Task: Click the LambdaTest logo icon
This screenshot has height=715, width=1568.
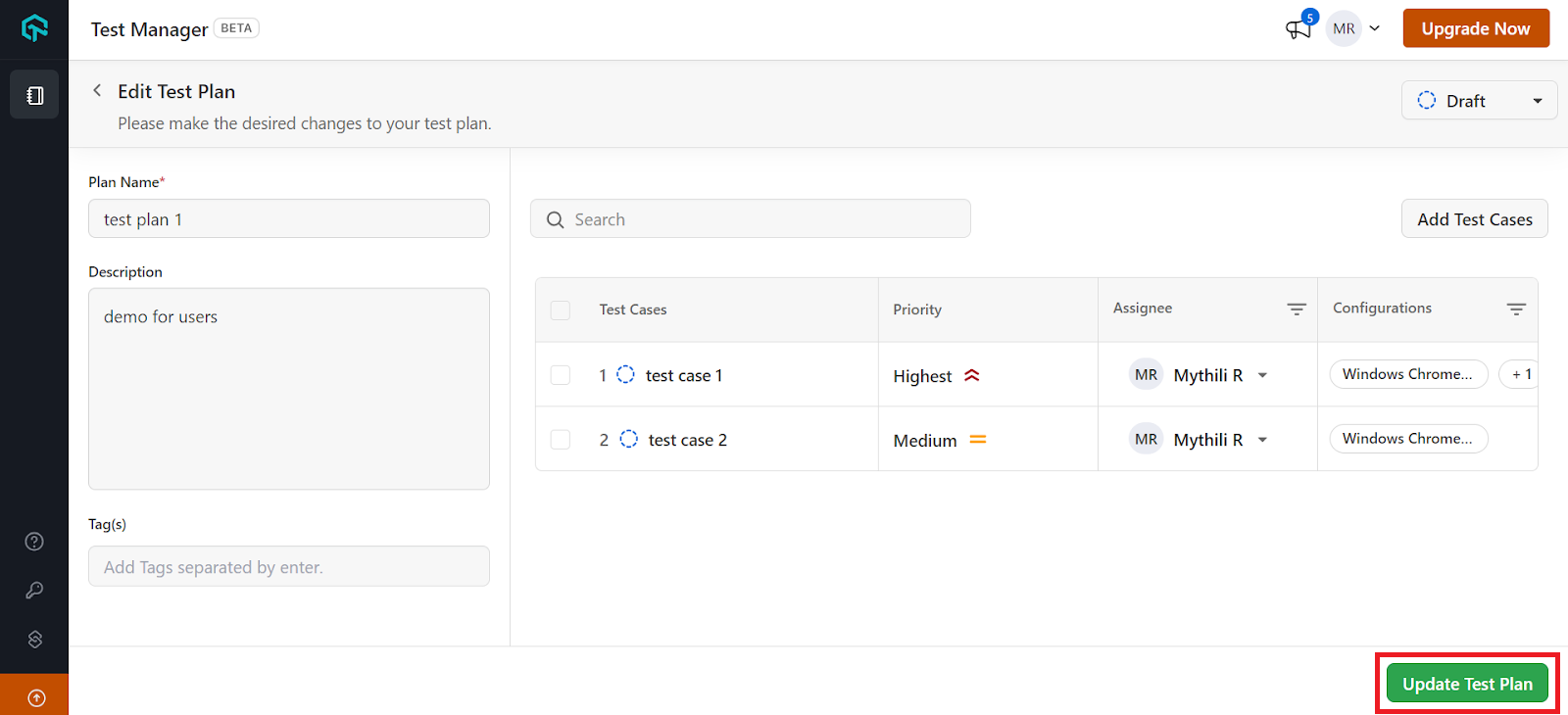Action: [34, 28]
